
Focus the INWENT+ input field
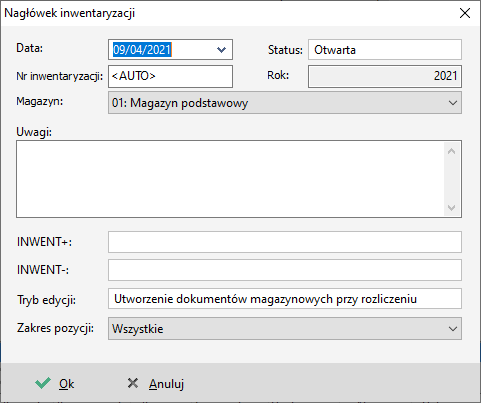click(285, 242)
